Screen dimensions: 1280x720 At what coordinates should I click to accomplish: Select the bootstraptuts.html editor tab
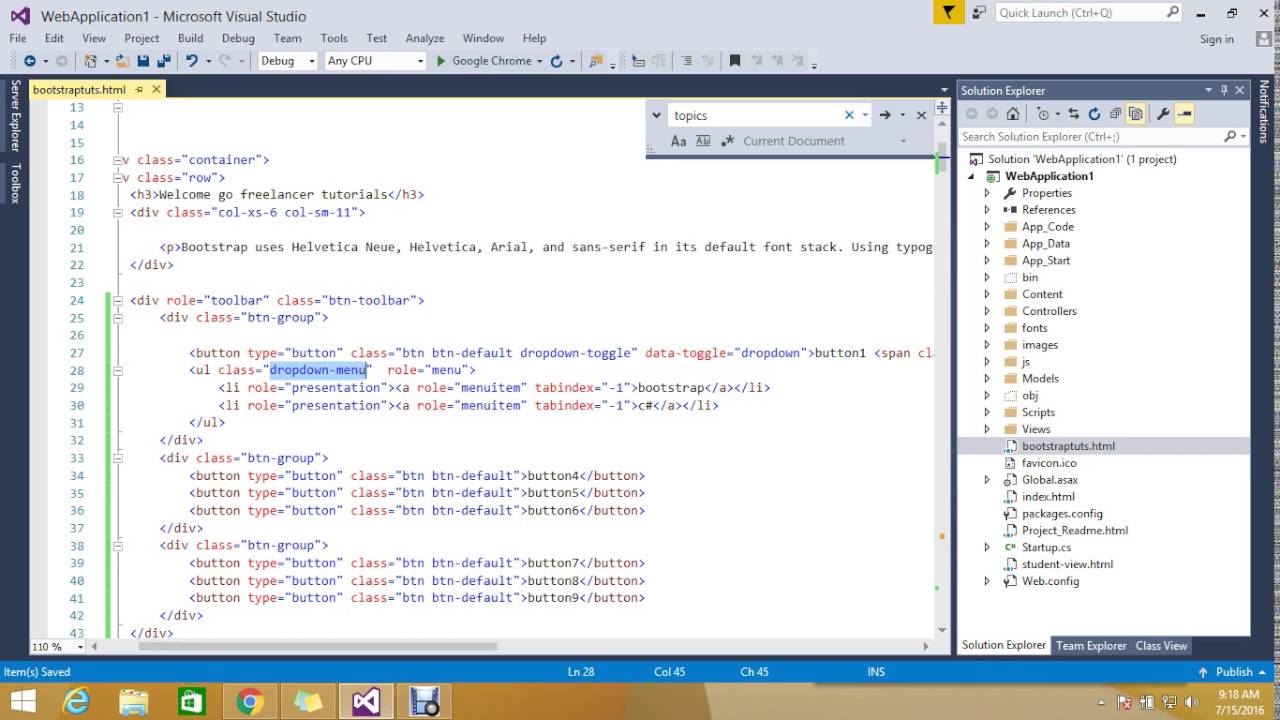(79, 90)
